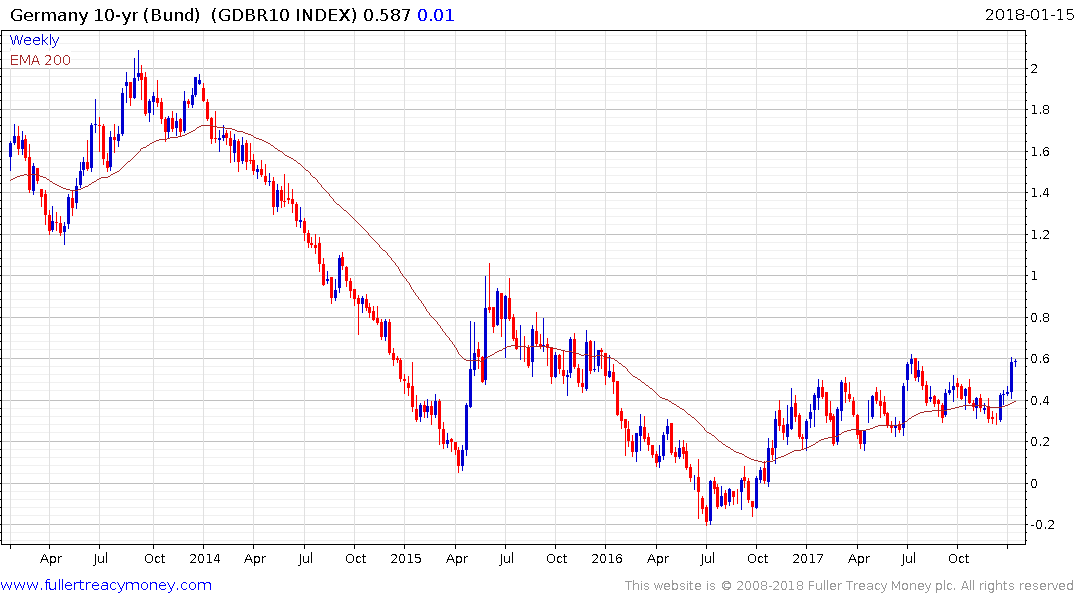
Task: Click the x-axis label '2014'
Action: (205, 558)
